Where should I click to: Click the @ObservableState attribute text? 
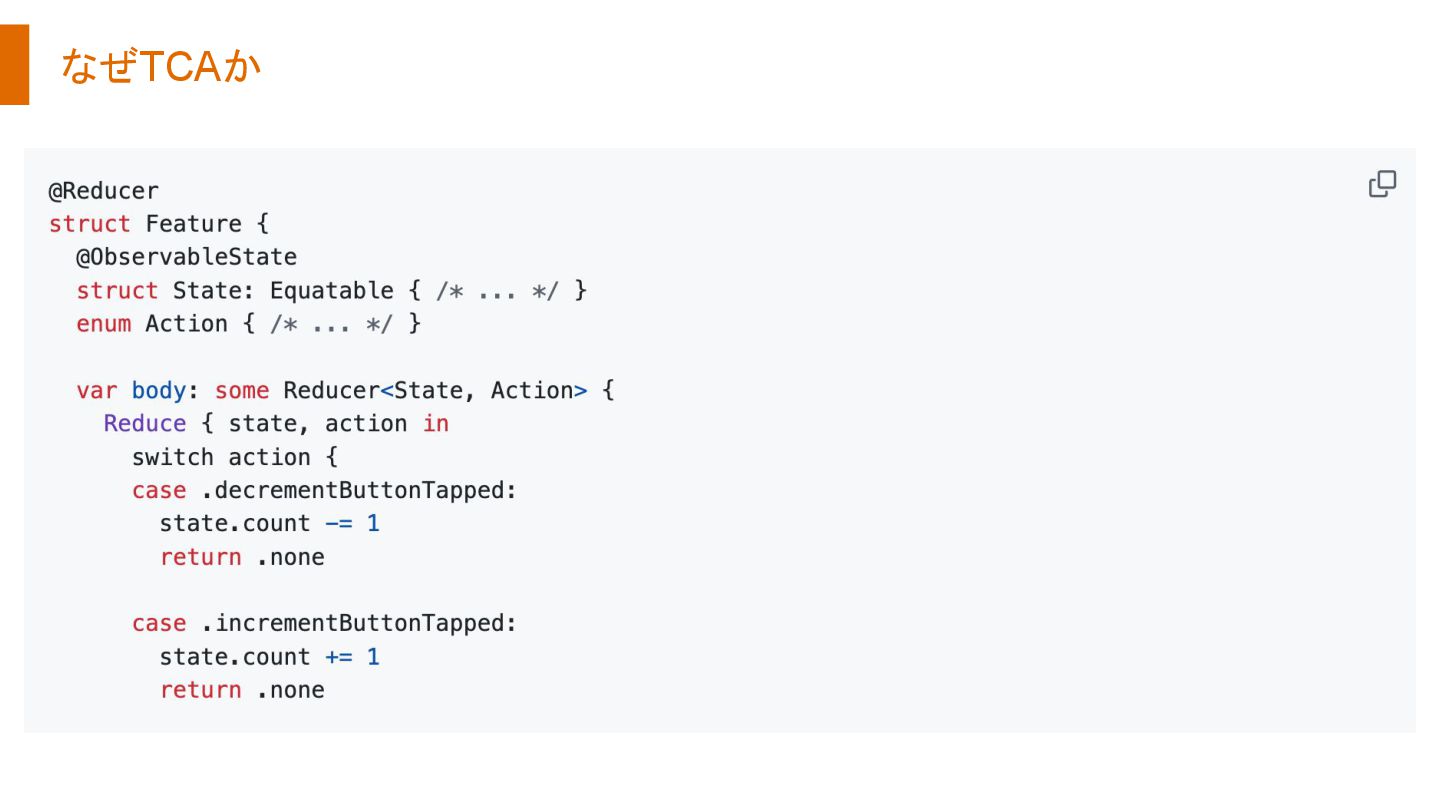tap(187, 257)
